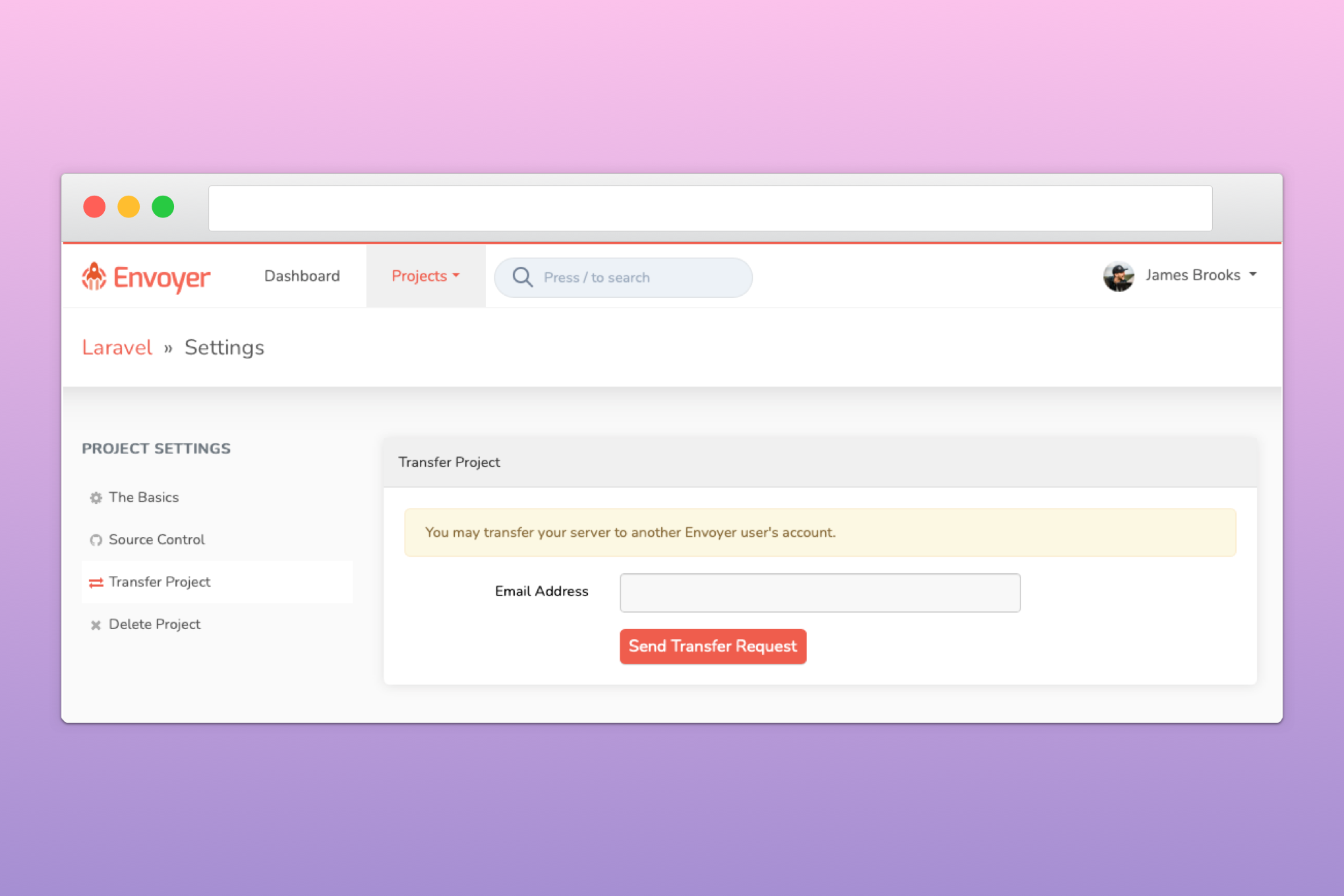This screenshot has width=1344, height=896.
Task: Click the Send Transfer Request button
Action: click(713, 646)
